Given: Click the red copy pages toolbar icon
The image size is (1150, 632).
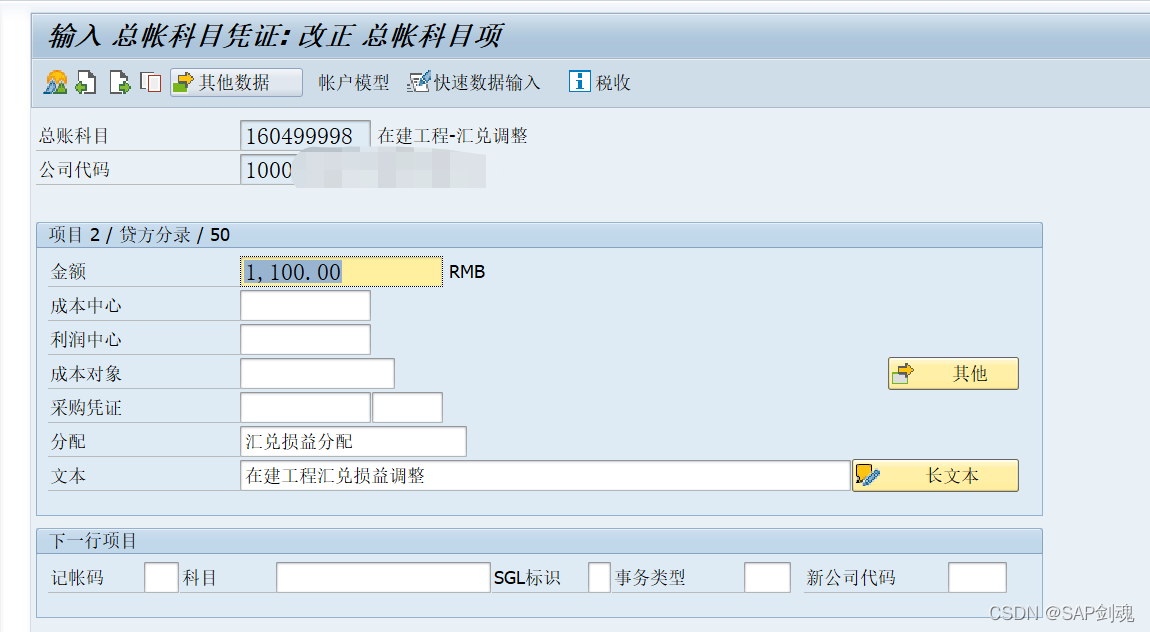Looking at the screenshot, I should (x=150, y=82).
